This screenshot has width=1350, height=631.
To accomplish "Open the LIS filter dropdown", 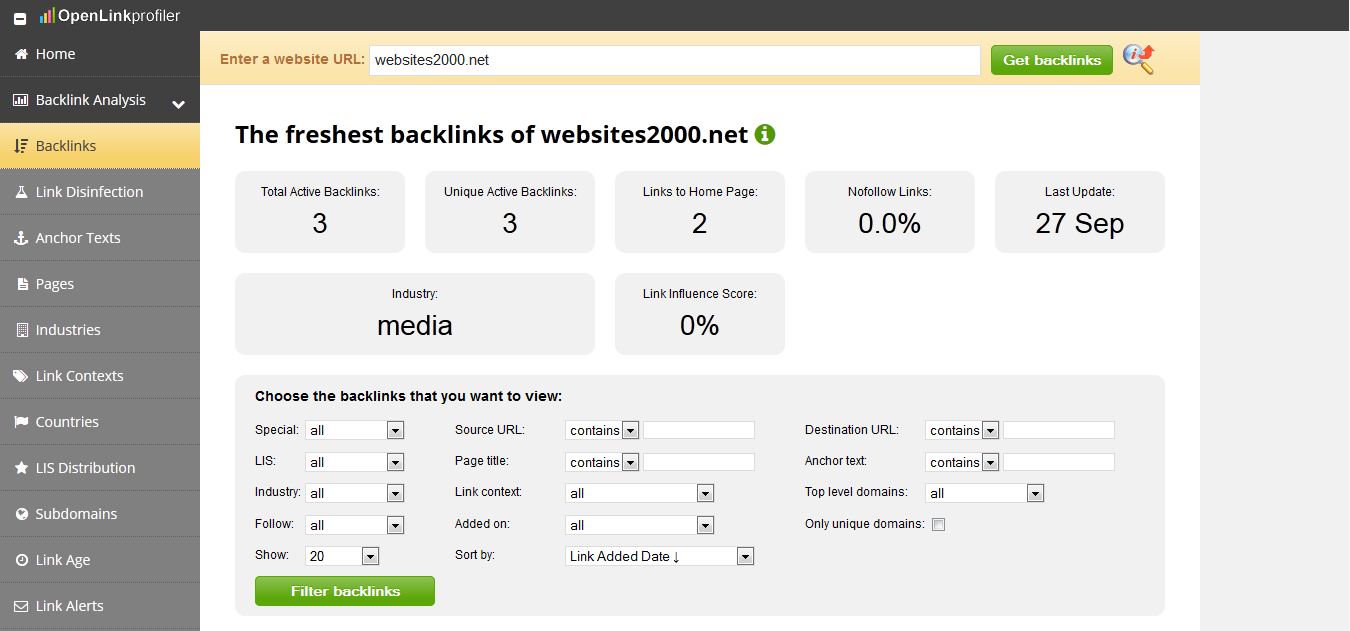I will tap(354, 462).
